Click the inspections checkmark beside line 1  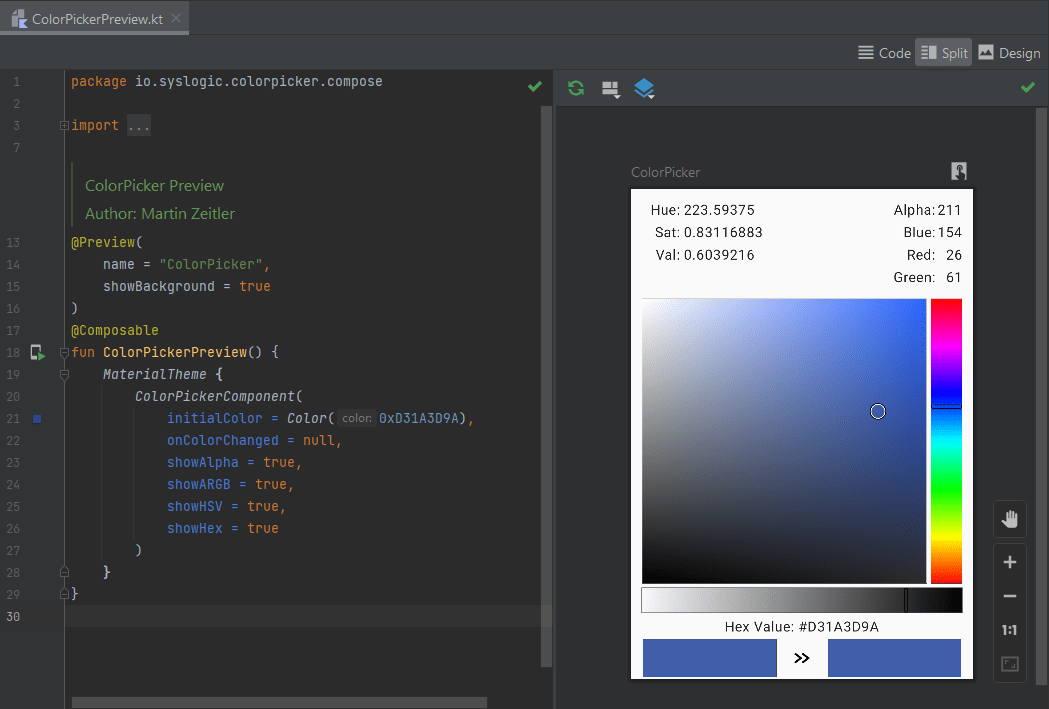tap(535, 87)
